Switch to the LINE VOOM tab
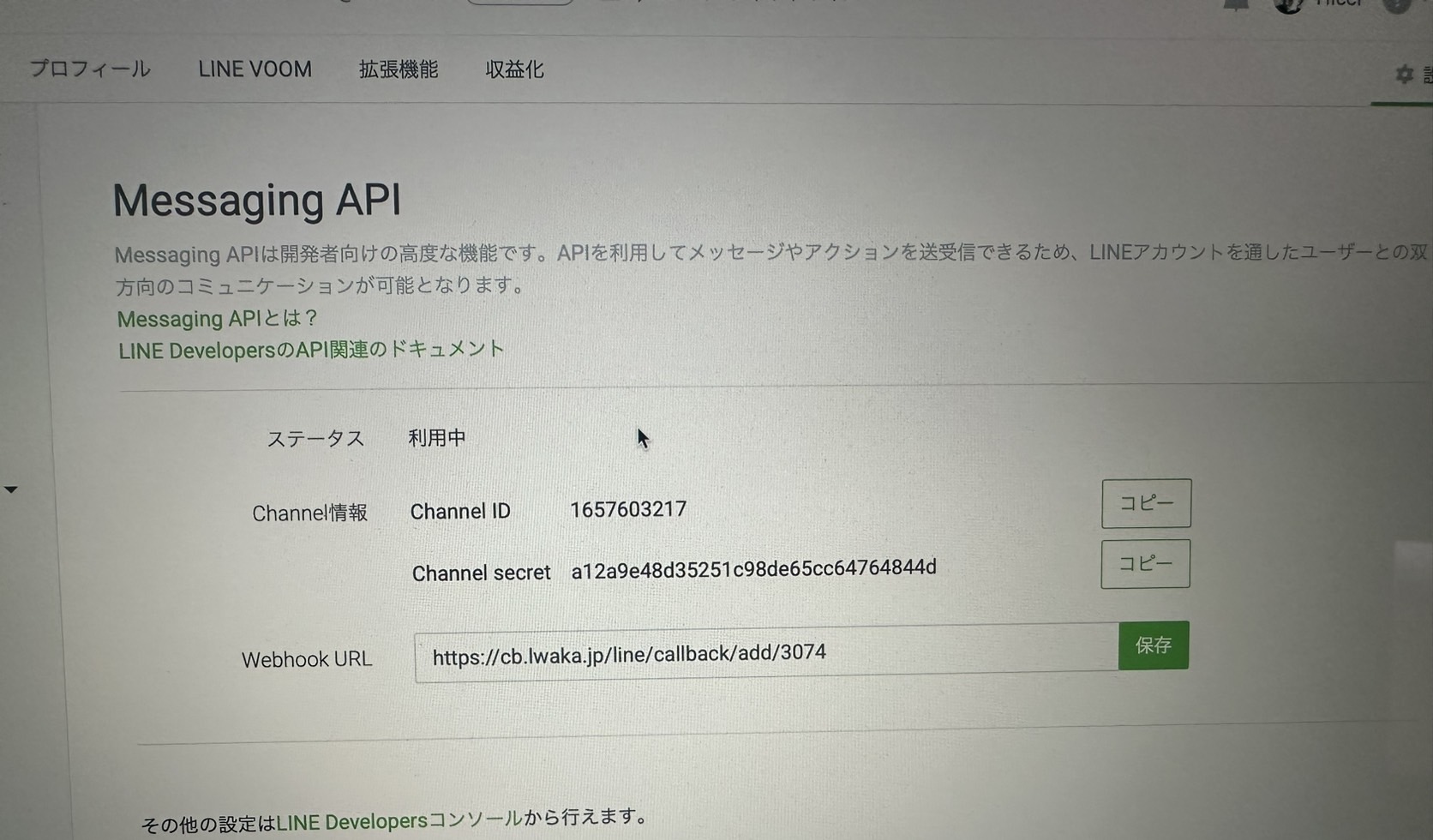1433x840 pixels. click(x=255, y=69)
